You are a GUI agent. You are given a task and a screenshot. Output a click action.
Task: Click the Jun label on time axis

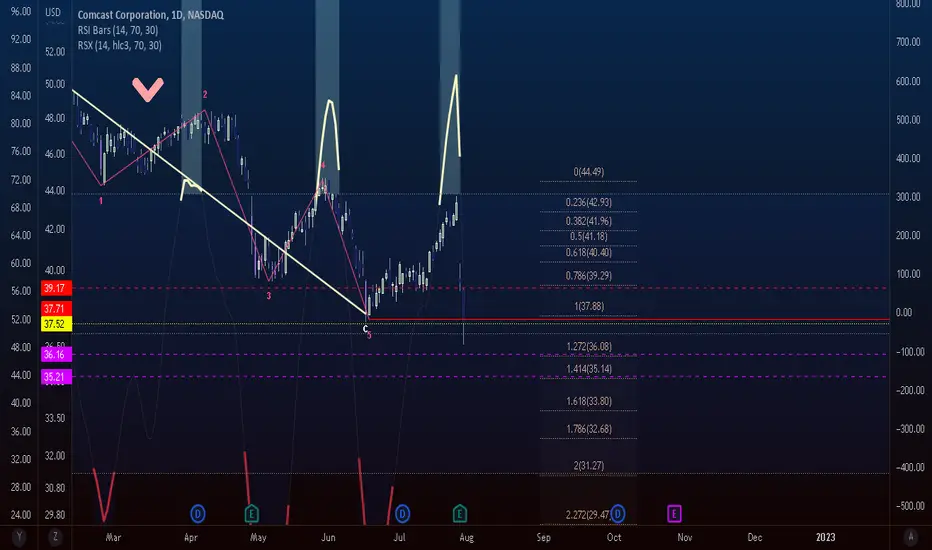click(328, 538)
